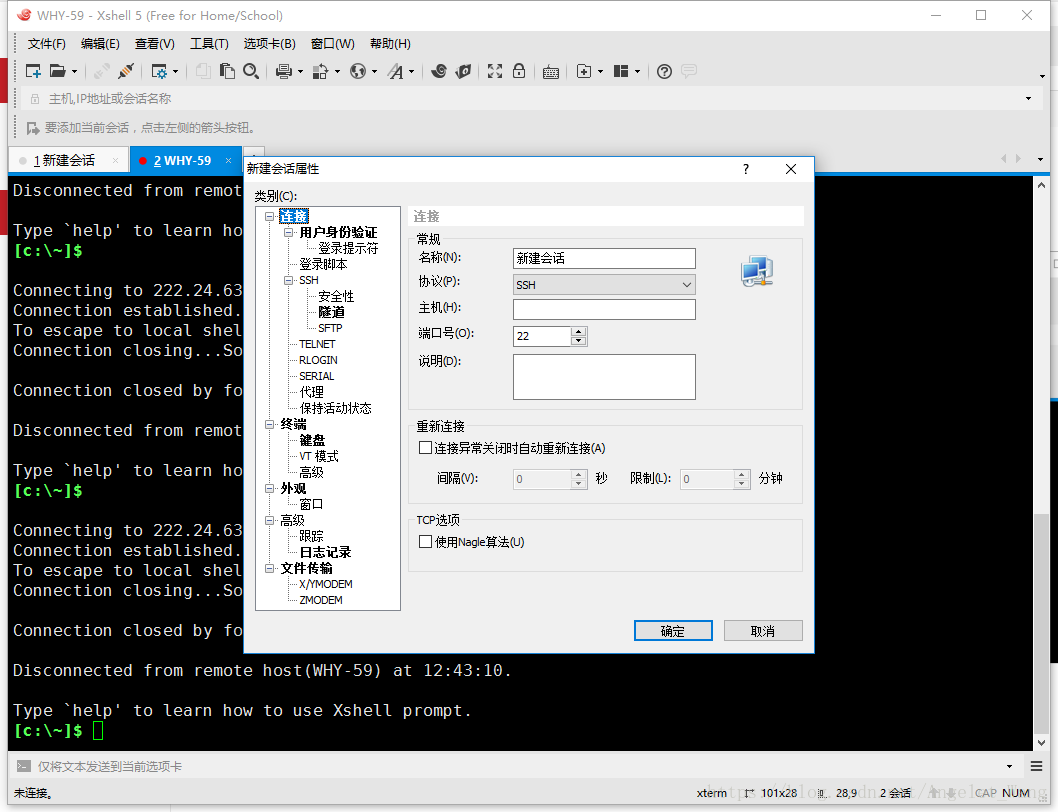The width and height of the screenshot is (1058, 812).
Task: Click the layout arrangement icon
Action: click(621, 71)
